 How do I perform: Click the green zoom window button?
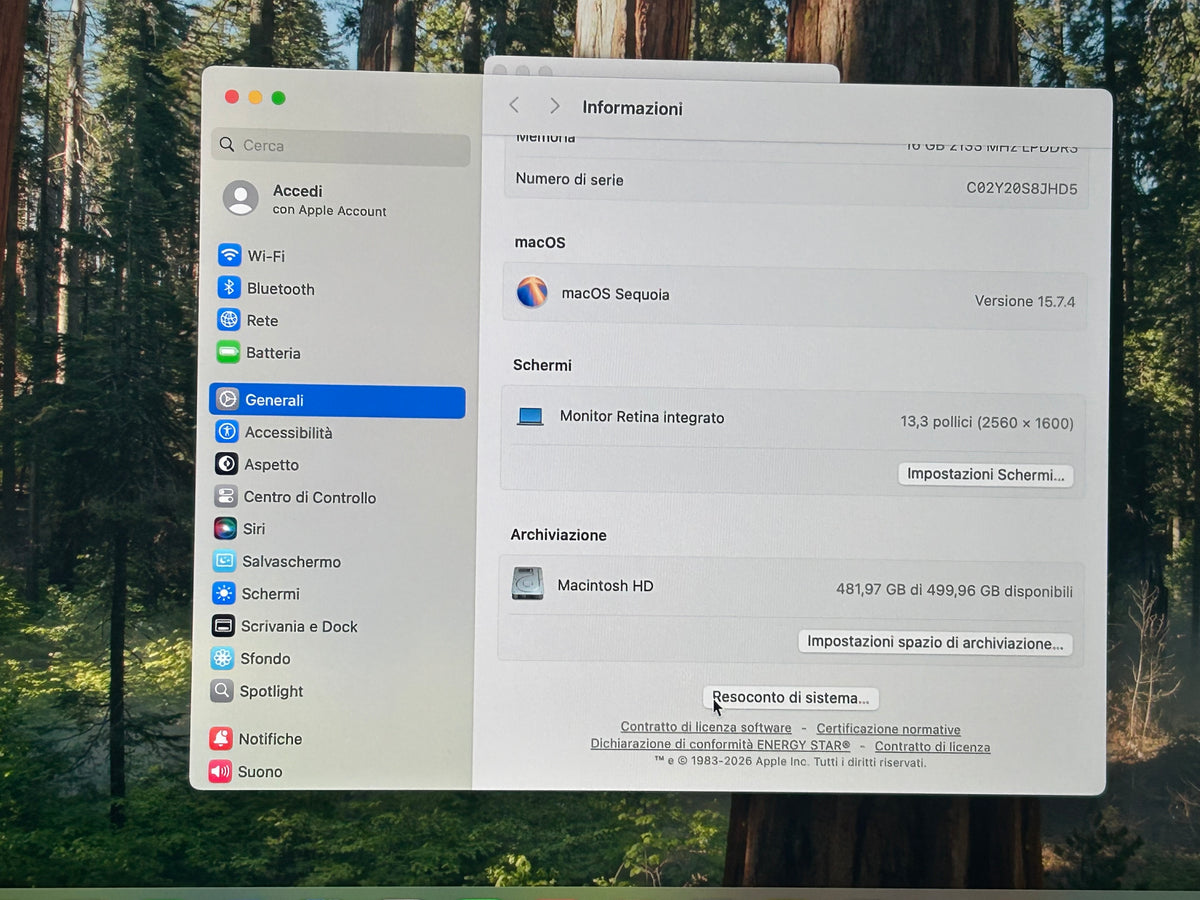278,97
